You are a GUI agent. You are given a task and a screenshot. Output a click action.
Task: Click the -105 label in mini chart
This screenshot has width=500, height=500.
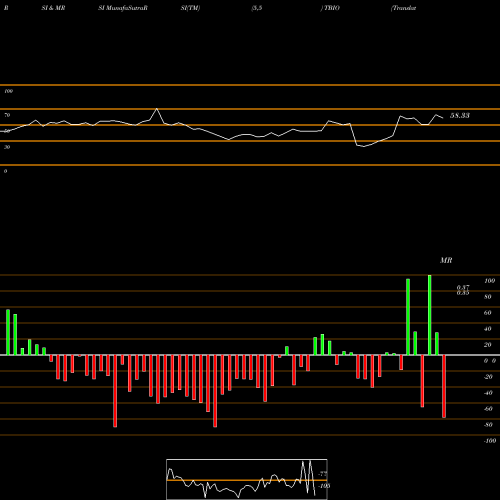pyautogui.click(x=324, y=486)
